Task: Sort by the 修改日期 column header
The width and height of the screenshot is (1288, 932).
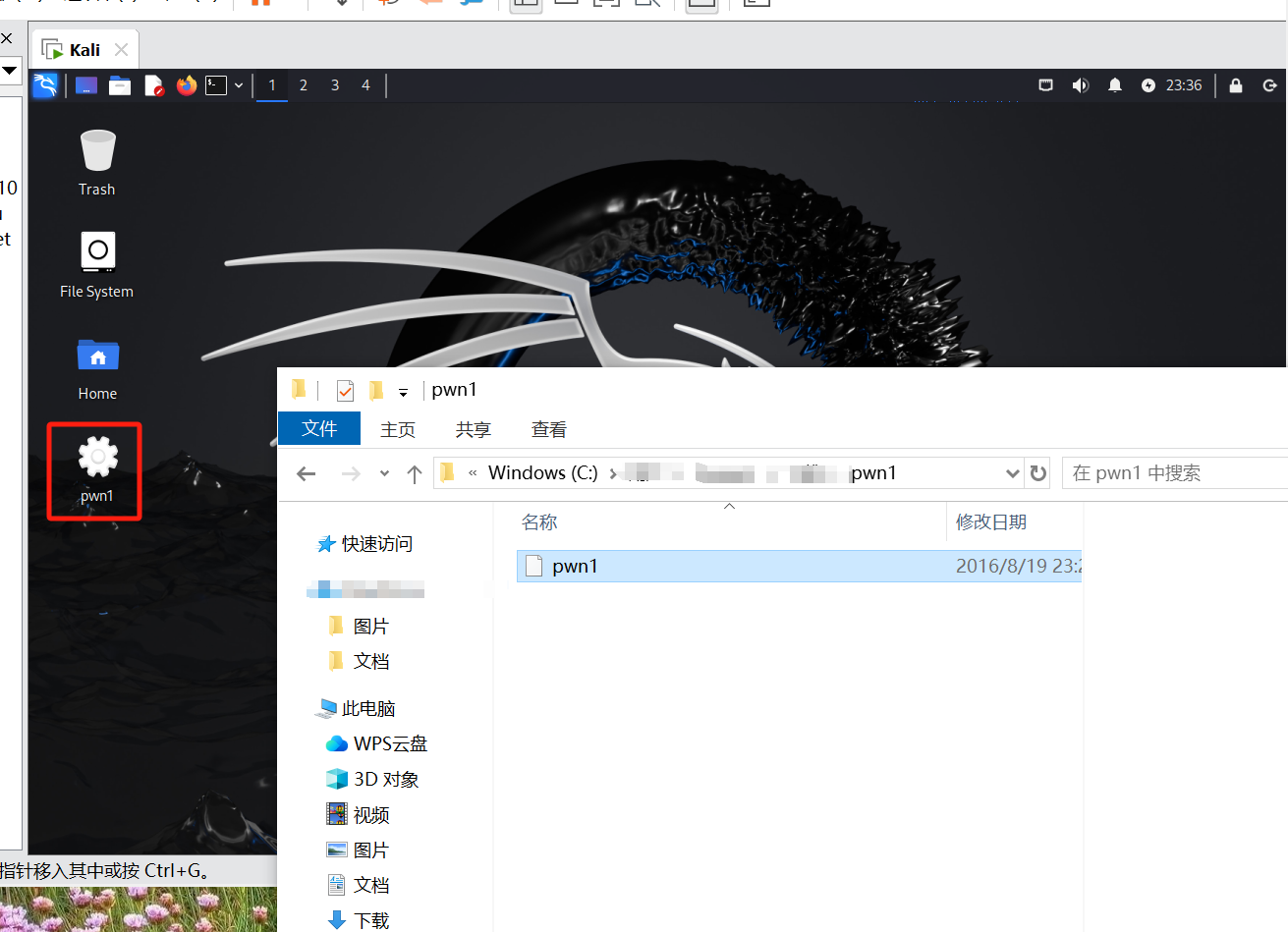Action: (991, 522)
